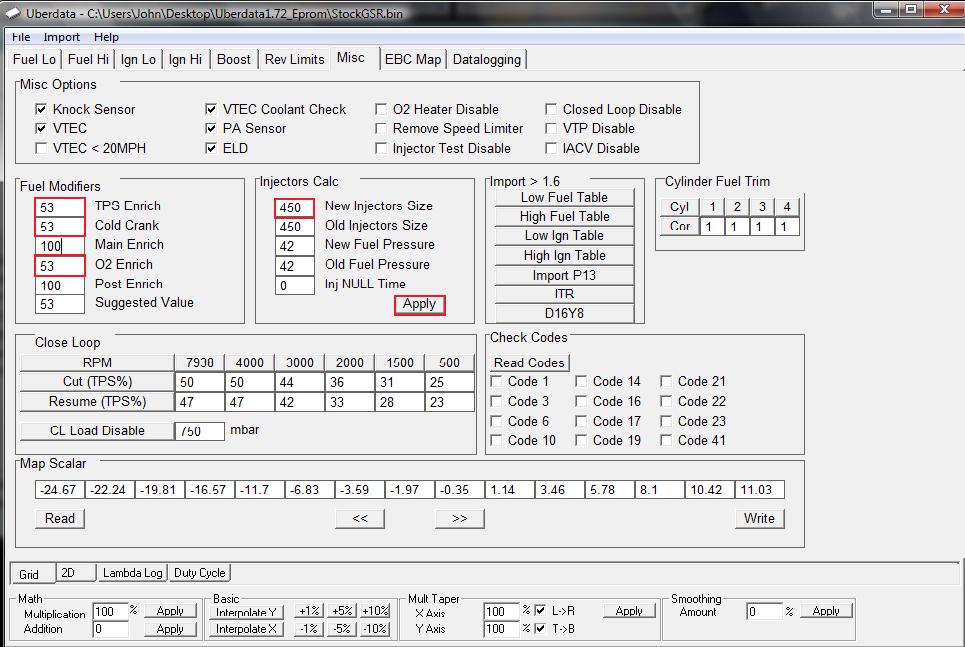Screen dimensions: 965x647
Task: Import the High Ign Table
Action: [x=564, y=255]
